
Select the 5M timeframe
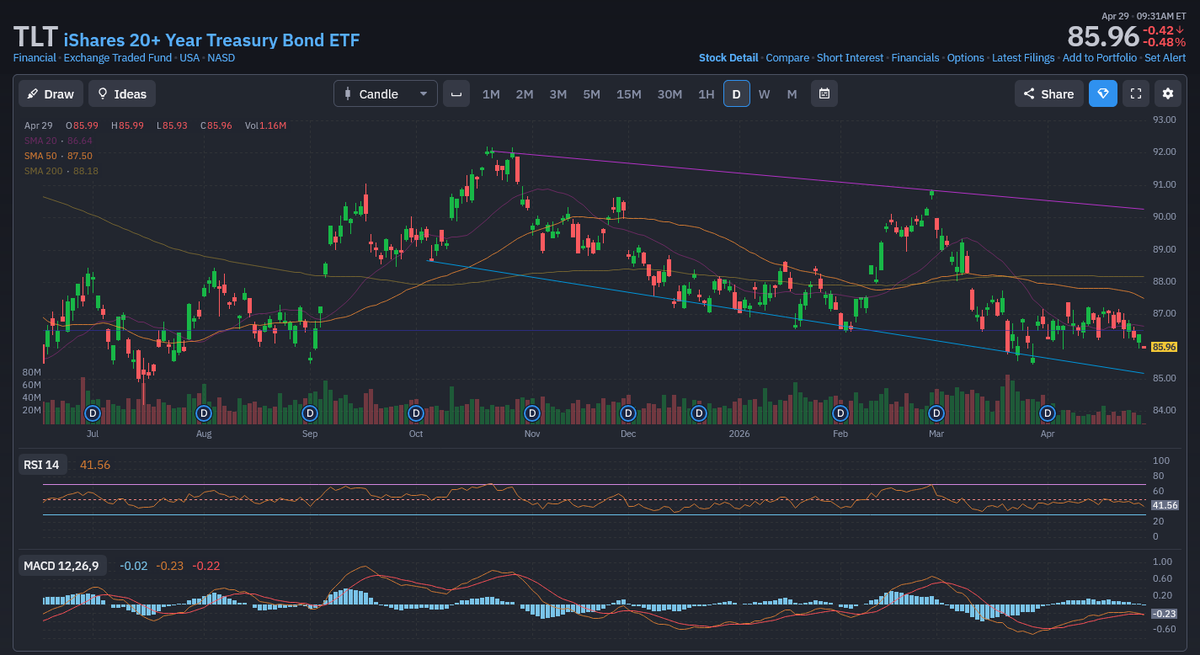tap(592, 94)
